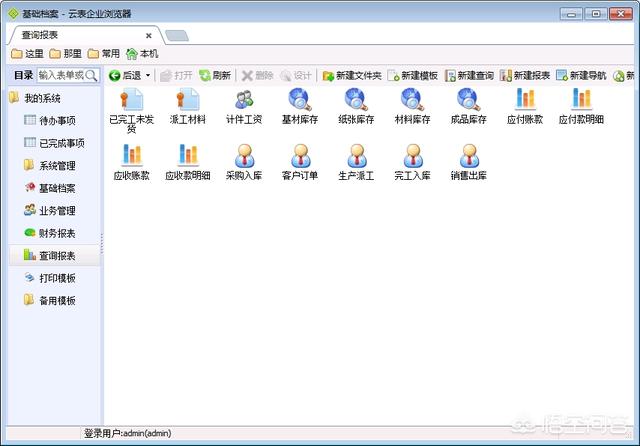Viewport: 640px width, 446px height.
Task: Click the search magnifier icon
Action: (x=91, y=75)
